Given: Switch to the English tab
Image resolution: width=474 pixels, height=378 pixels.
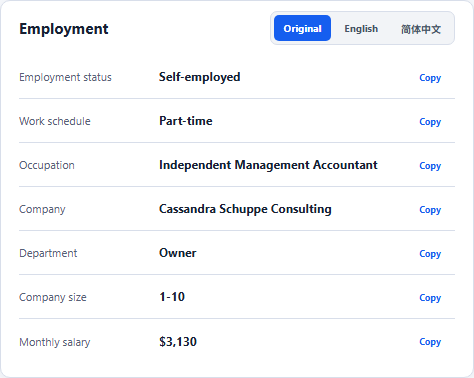Looking at the screenshot, I should (361, 28).
